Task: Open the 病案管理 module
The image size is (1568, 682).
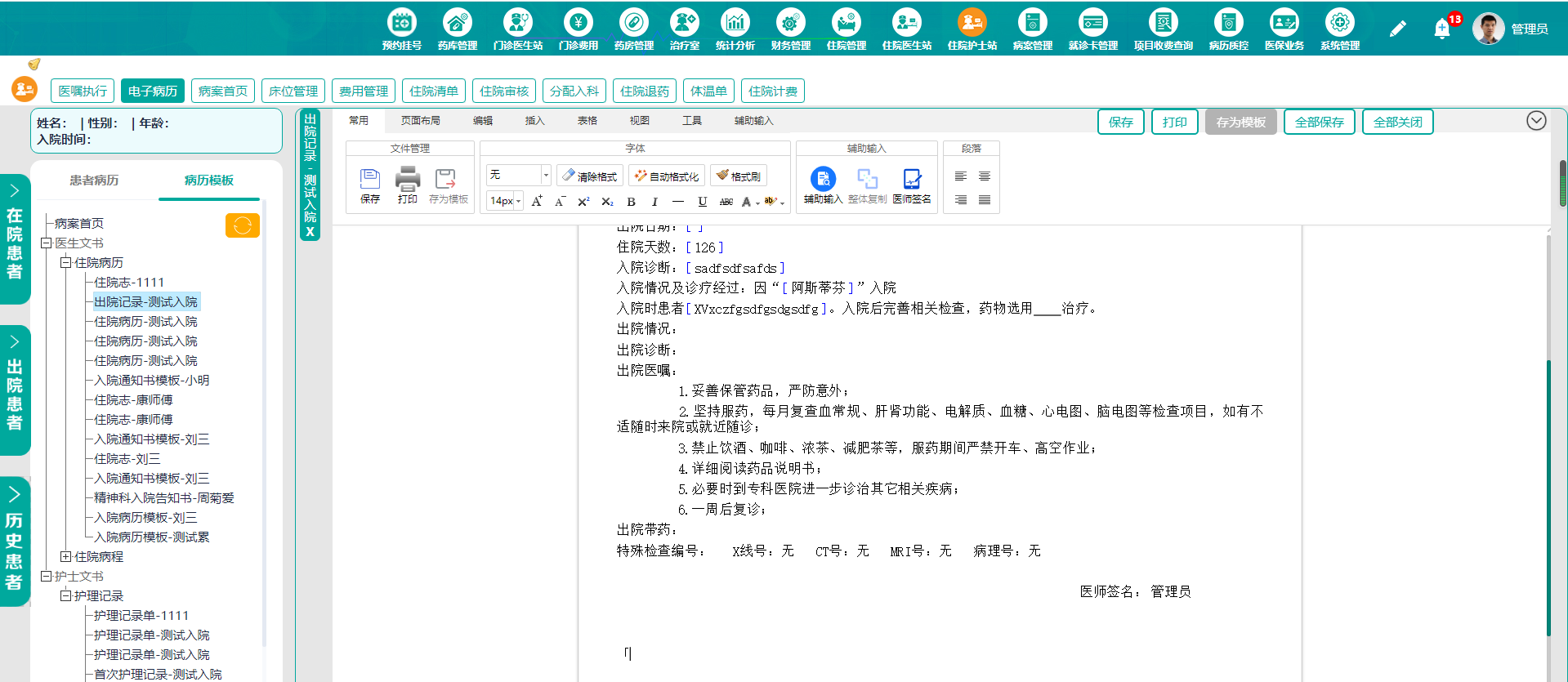Action: (1032, 29)
